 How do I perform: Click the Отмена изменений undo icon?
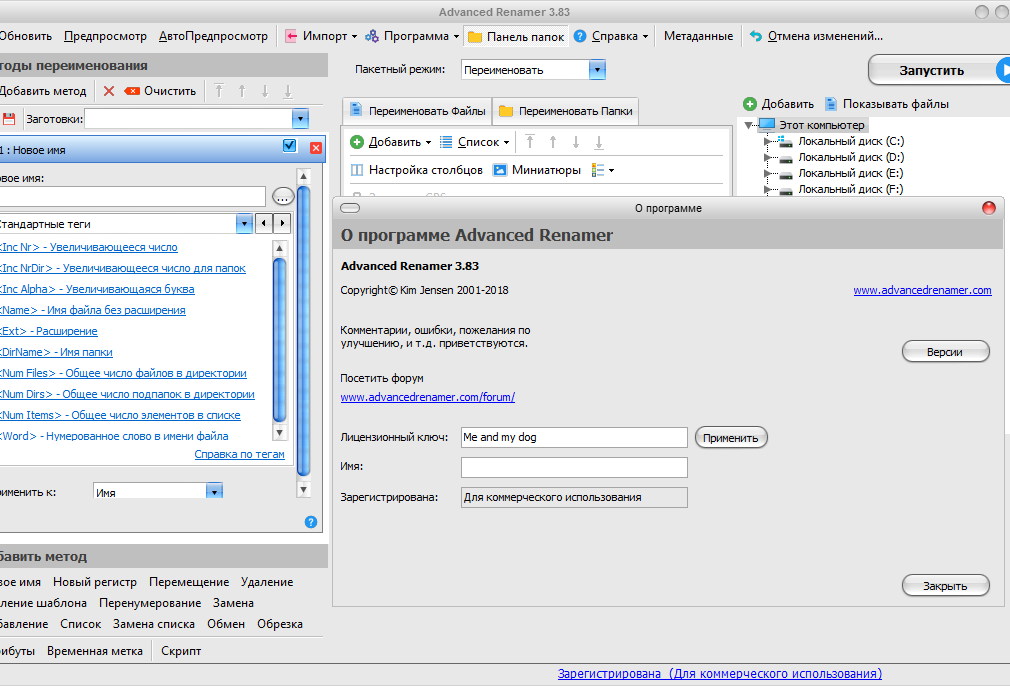pos(756,36)
